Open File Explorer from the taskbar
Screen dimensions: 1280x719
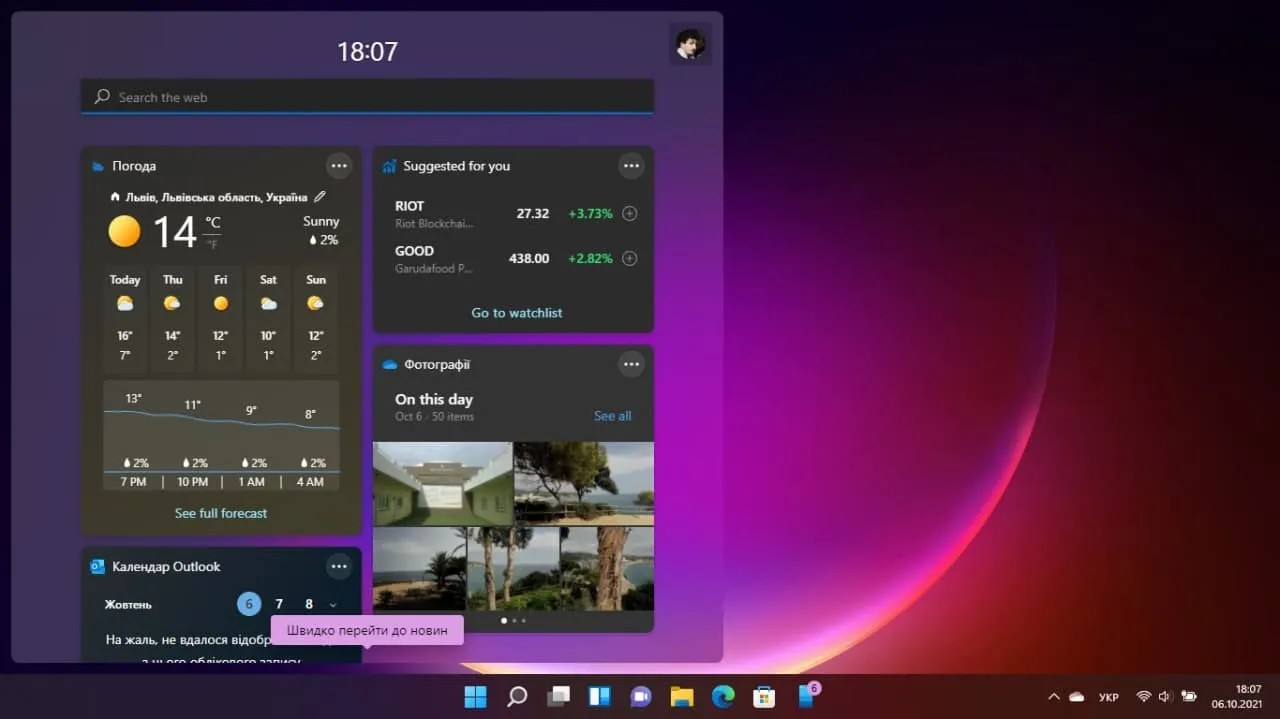click(682, 696)
